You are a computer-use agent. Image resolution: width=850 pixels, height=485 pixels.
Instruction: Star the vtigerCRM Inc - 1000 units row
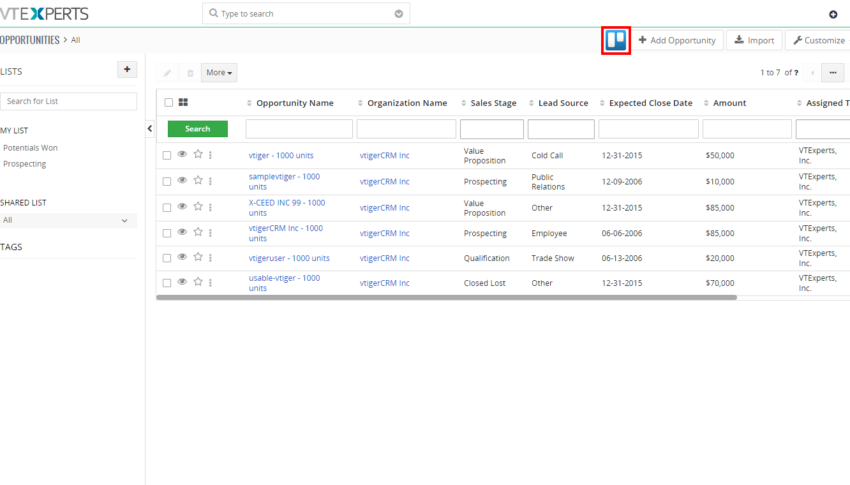[198, 232]
